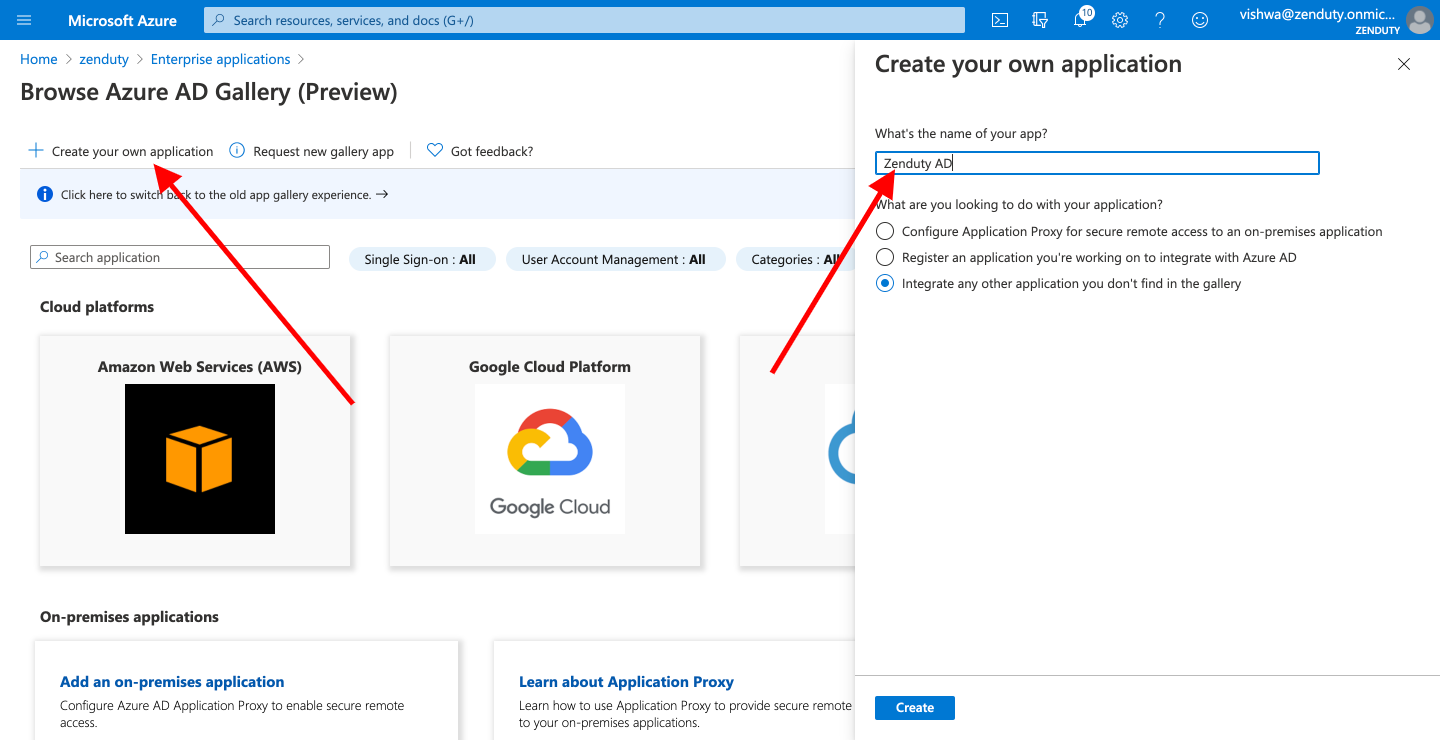1440x740 pixels.
Task: Open the feedback smiley icon
Action: (x=1200, y=20)
